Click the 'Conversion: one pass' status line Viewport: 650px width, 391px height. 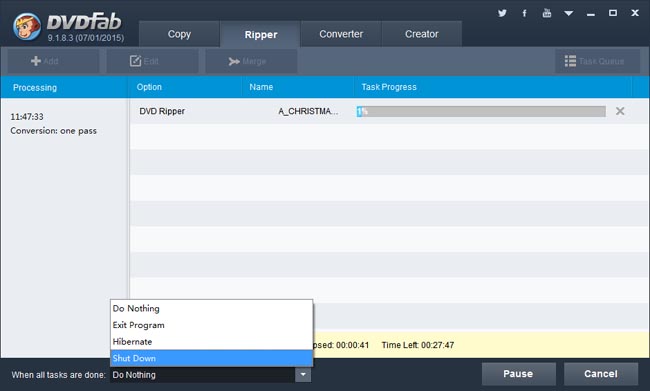click(53, 131)
